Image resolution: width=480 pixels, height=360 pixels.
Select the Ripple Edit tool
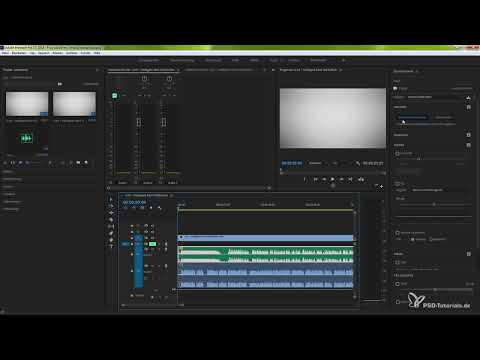coord(111,213)
